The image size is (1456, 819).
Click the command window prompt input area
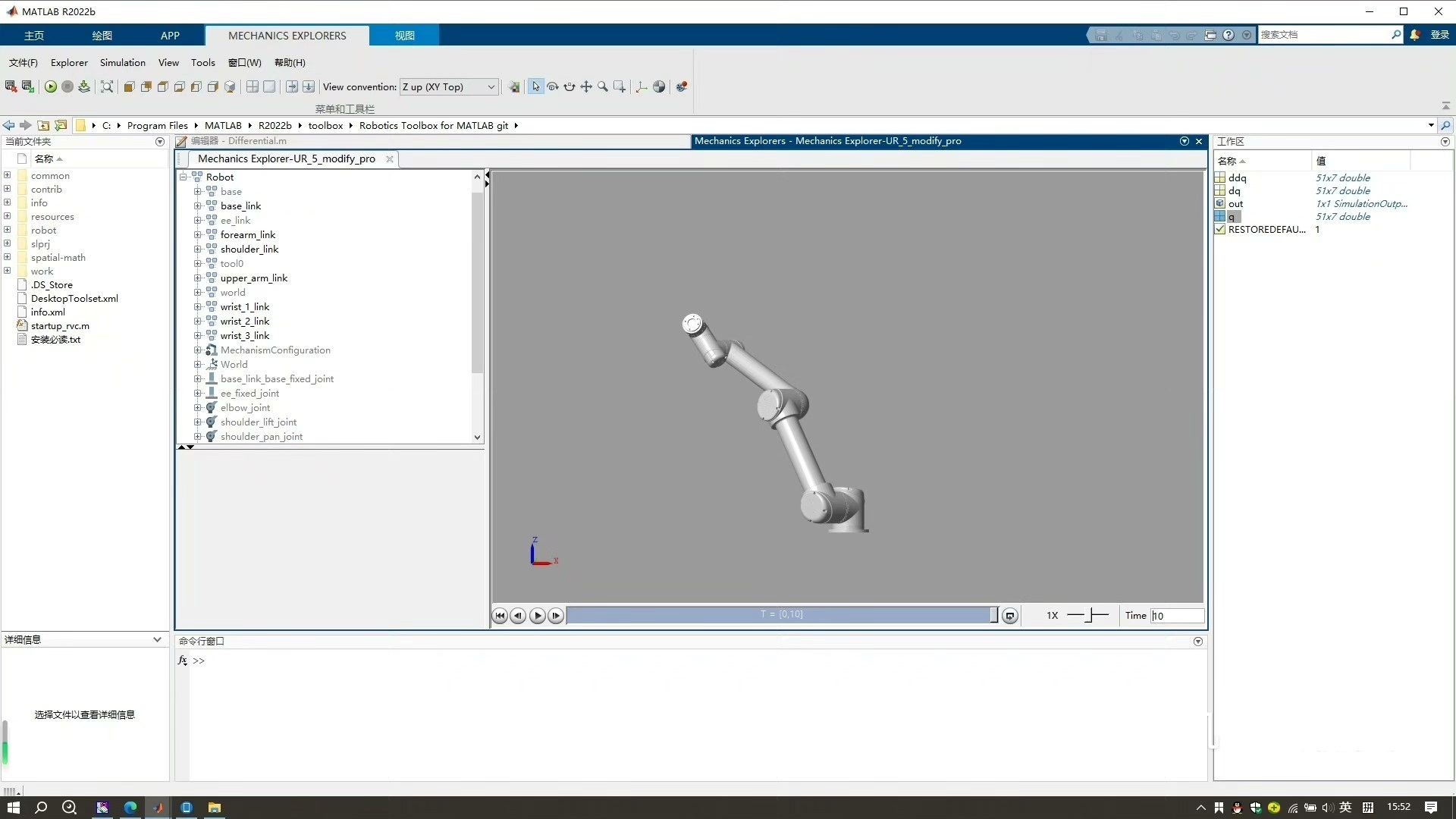click(x=698, y=661)
